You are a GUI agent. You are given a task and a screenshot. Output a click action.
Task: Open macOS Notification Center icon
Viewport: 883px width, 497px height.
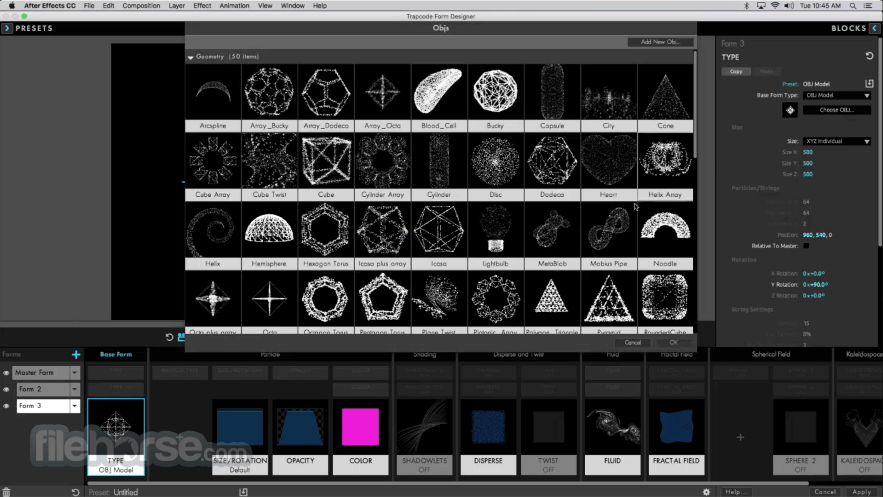868,6
